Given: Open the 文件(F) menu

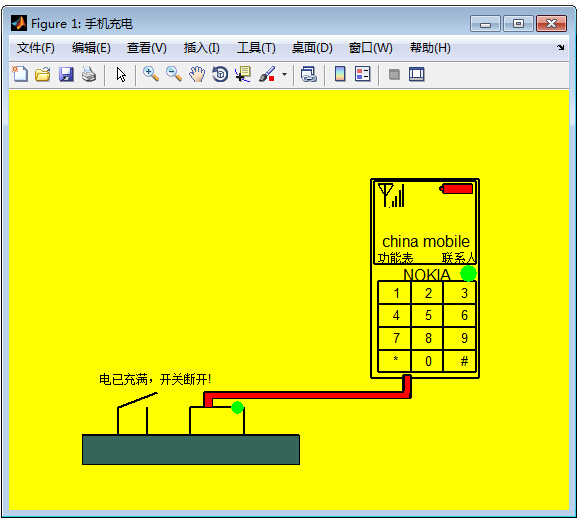Looking at the screenshot, I should pyautogui.click(x=36, y=48).
